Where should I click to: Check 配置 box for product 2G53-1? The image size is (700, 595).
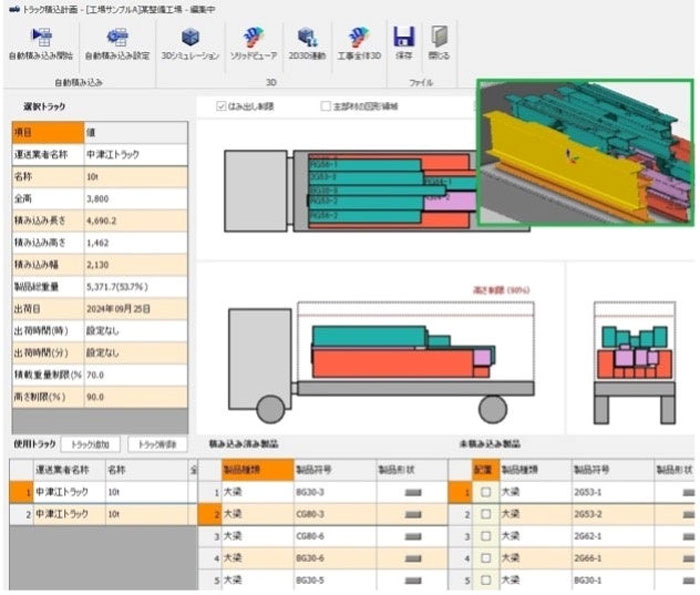point(486,492)
